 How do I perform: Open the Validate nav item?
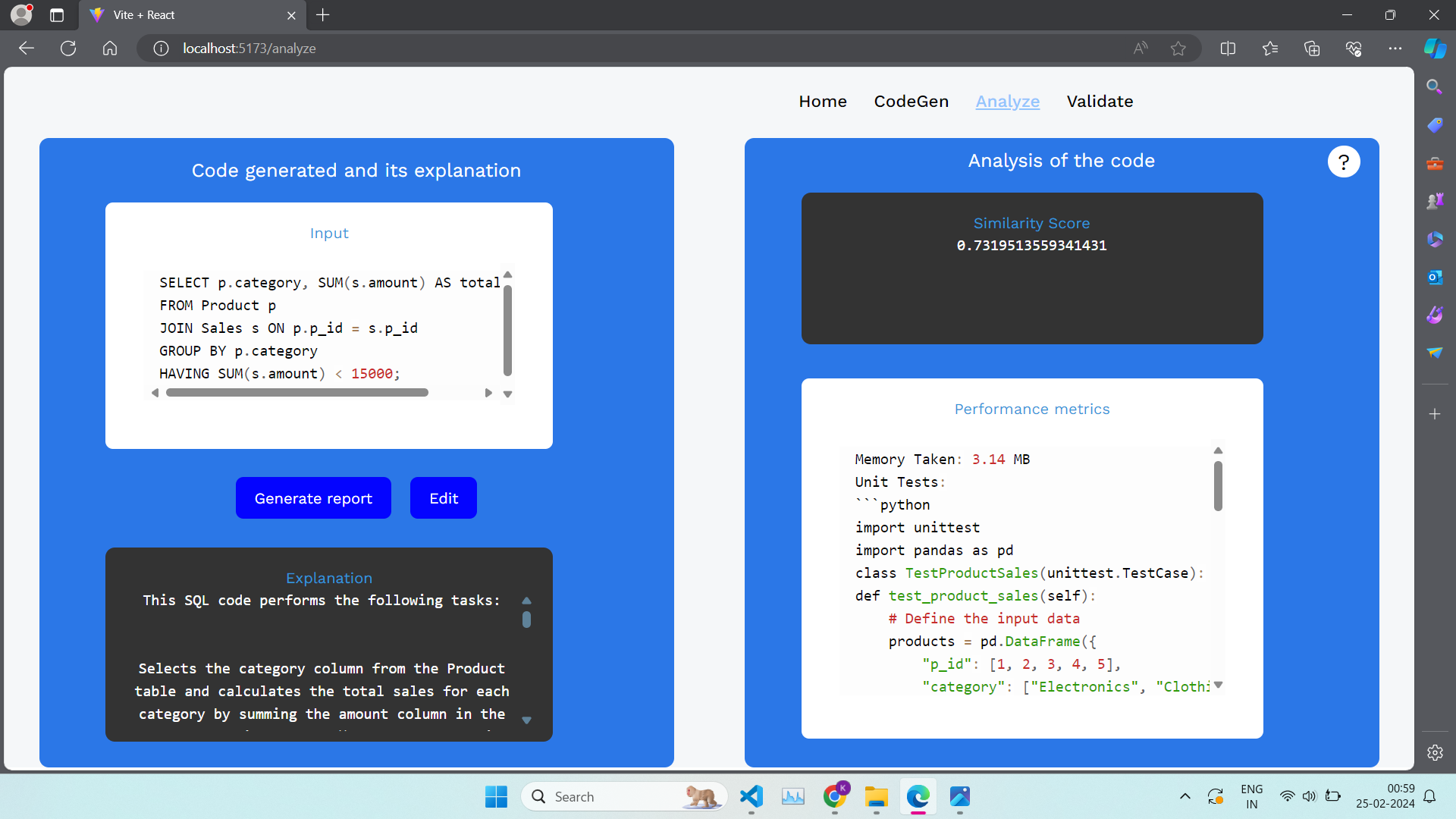[x=1100, y=102]
